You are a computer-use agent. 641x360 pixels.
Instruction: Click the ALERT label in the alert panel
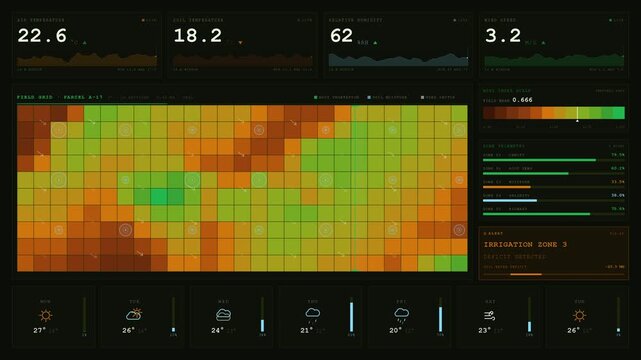tap(493, 234)
